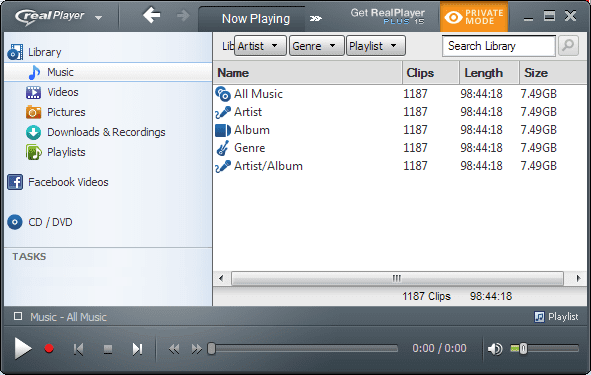Toggle Private Mode
Viewport: 591px width, 375px height.
[474, 17]
